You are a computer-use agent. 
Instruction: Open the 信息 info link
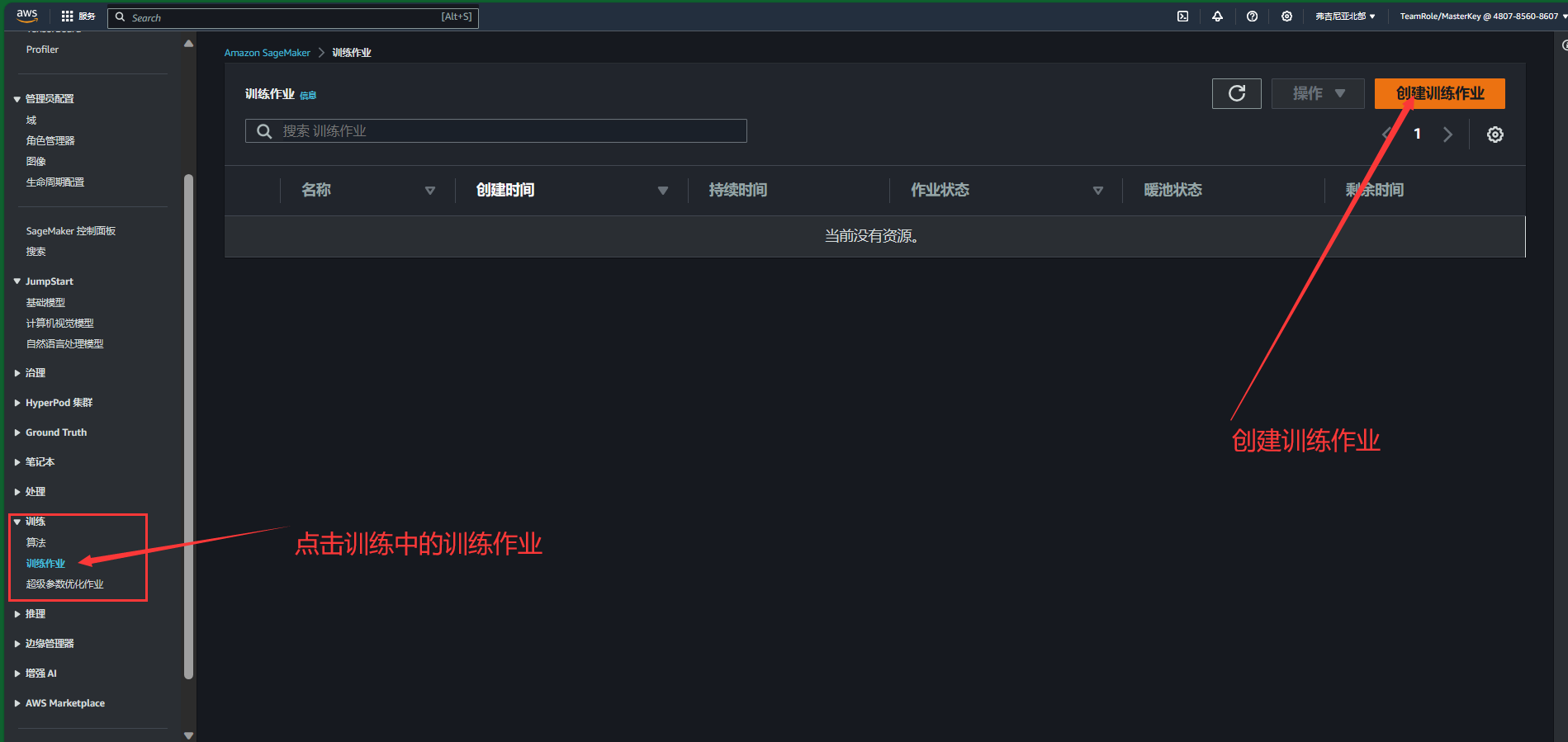[308, 96]
